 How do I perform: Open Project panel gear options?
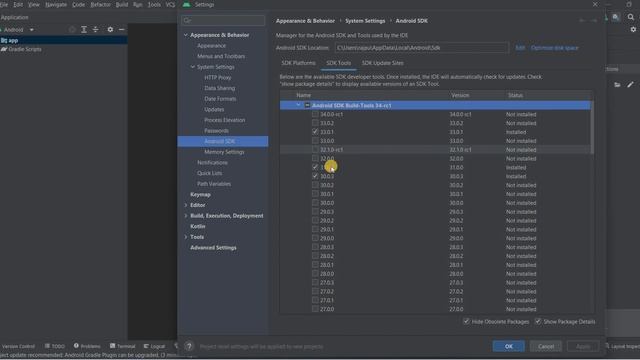point(110,29)
